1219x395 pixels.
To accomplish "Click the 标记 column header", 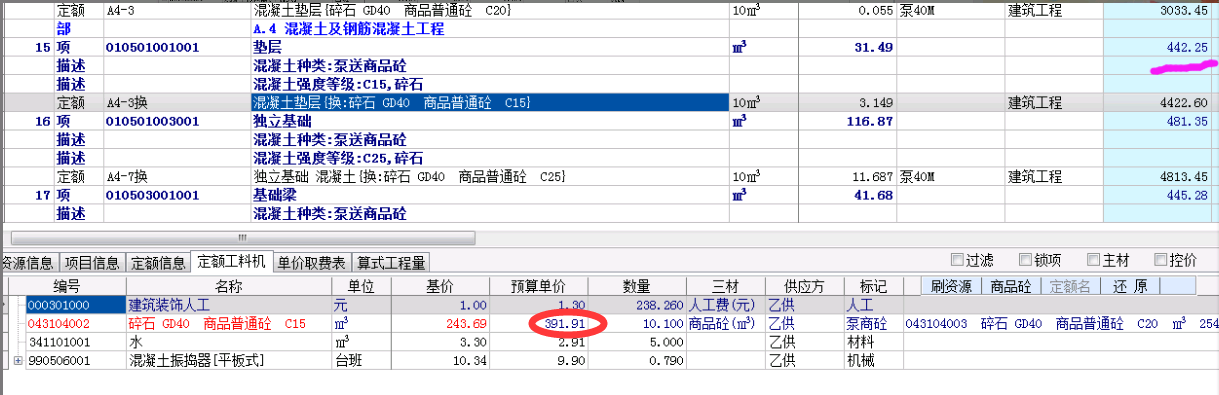I will tap(872, 287).
